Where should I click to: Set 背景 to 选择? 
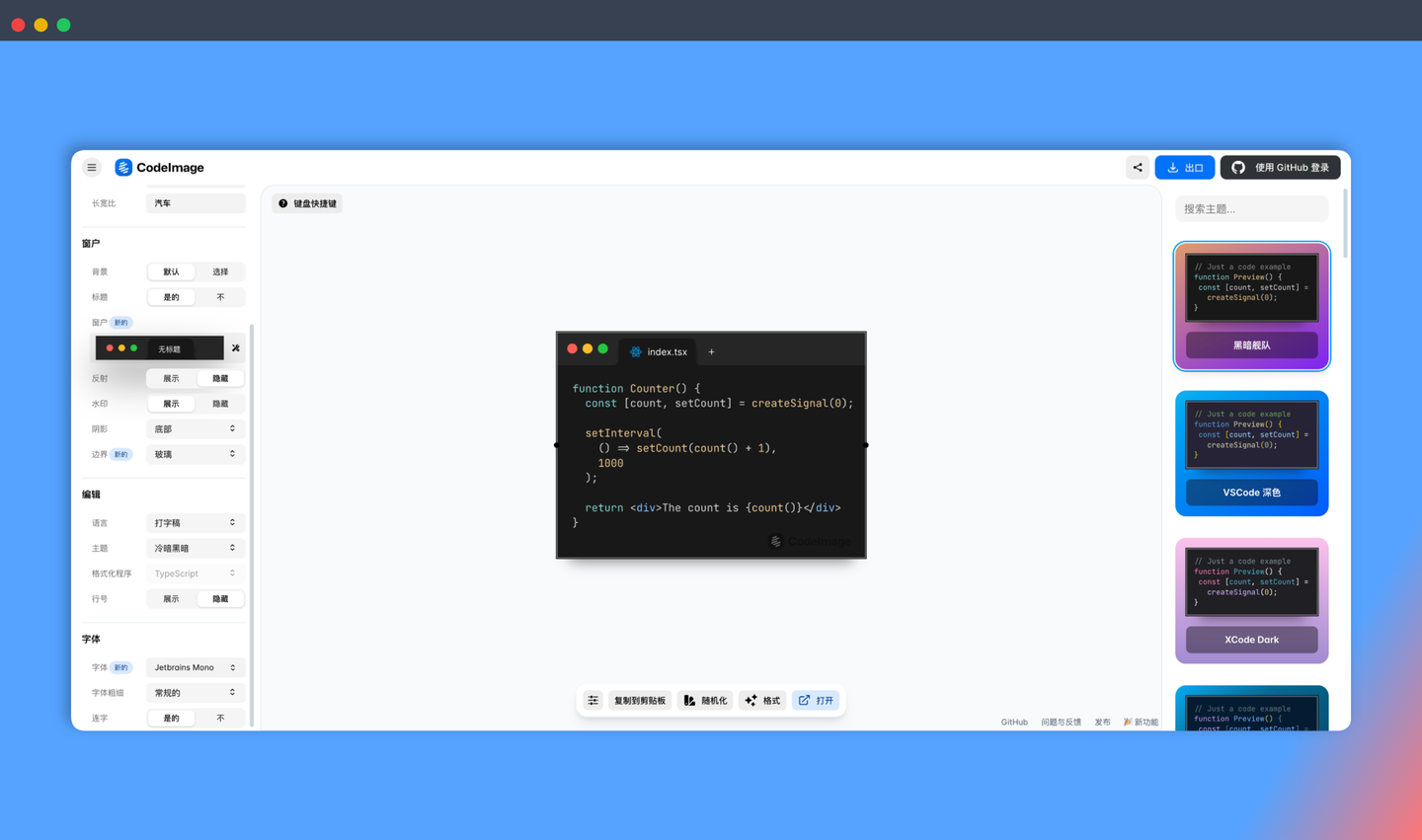point(220,271)
